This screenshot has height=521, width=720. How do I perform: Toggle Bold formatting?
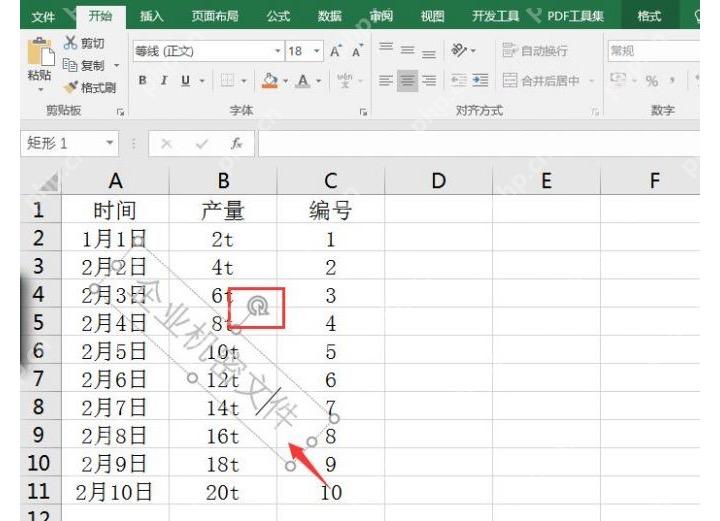tap(142, 81)
